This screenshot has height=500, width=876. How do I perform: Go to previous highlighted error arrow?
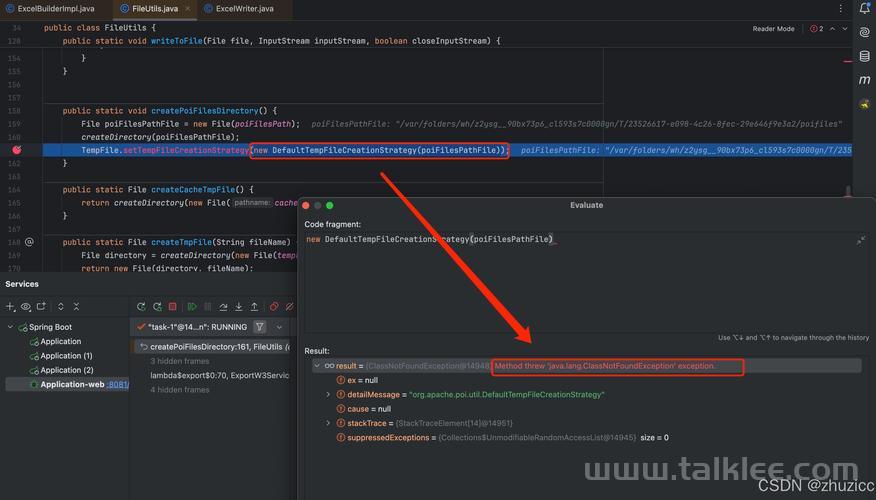(x=832, y=28)
